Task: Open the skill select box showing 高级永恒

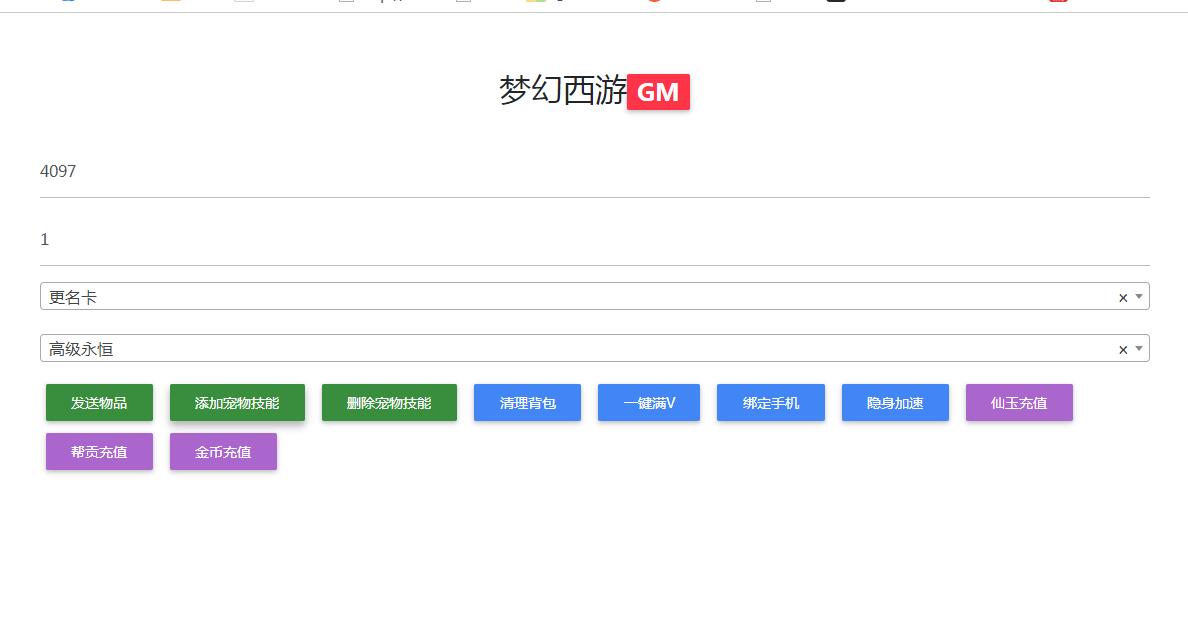Action: point(570,349)
